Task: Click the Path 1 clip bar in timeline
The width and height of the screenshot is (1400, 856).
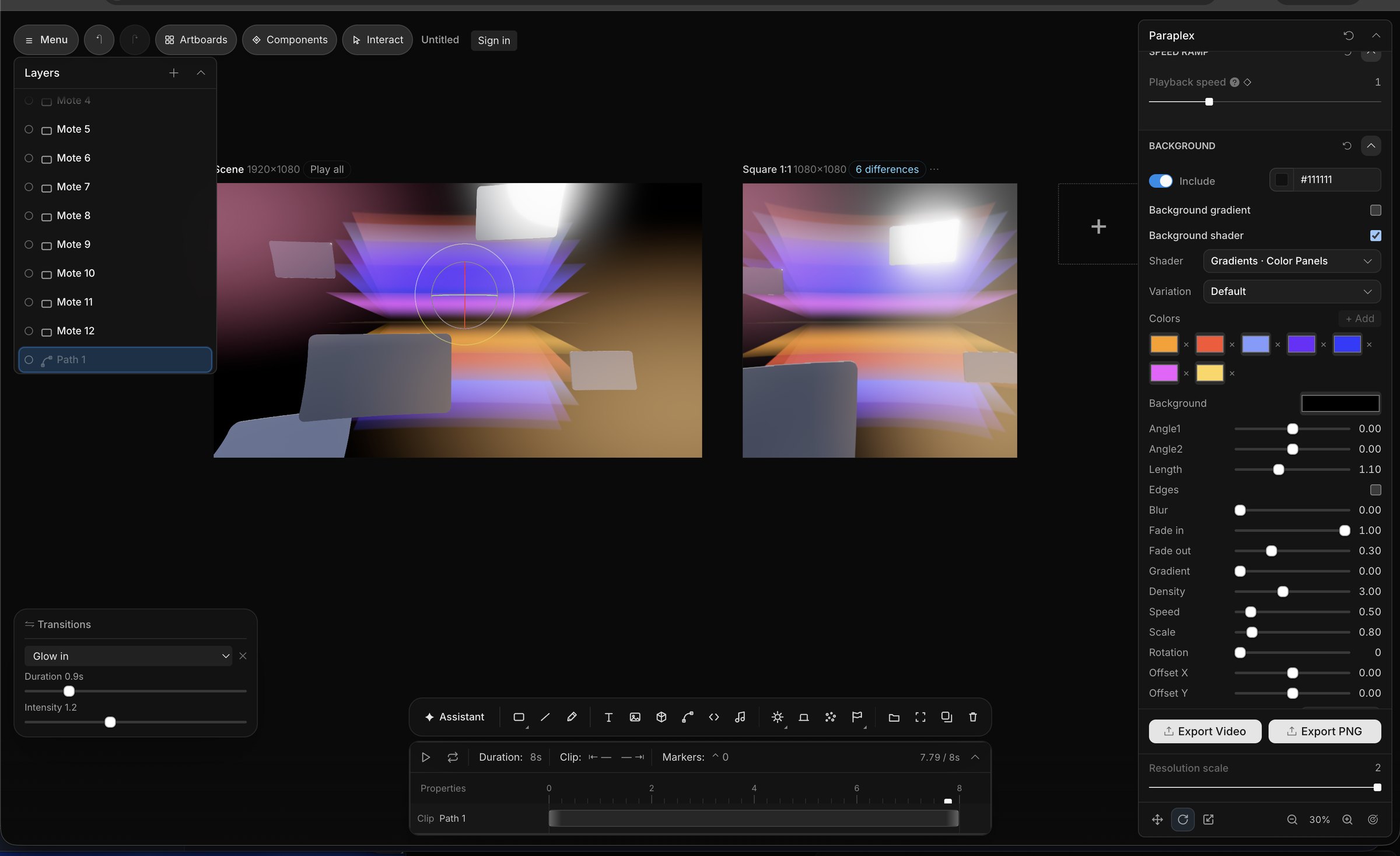Action: (x=753, y=818)
